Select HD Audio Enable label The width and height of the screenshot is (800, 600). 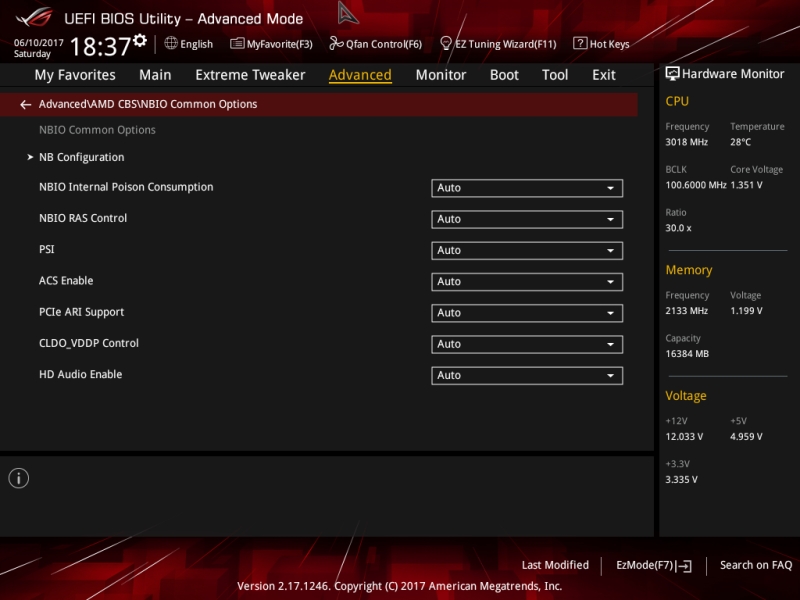pos(81,374)
